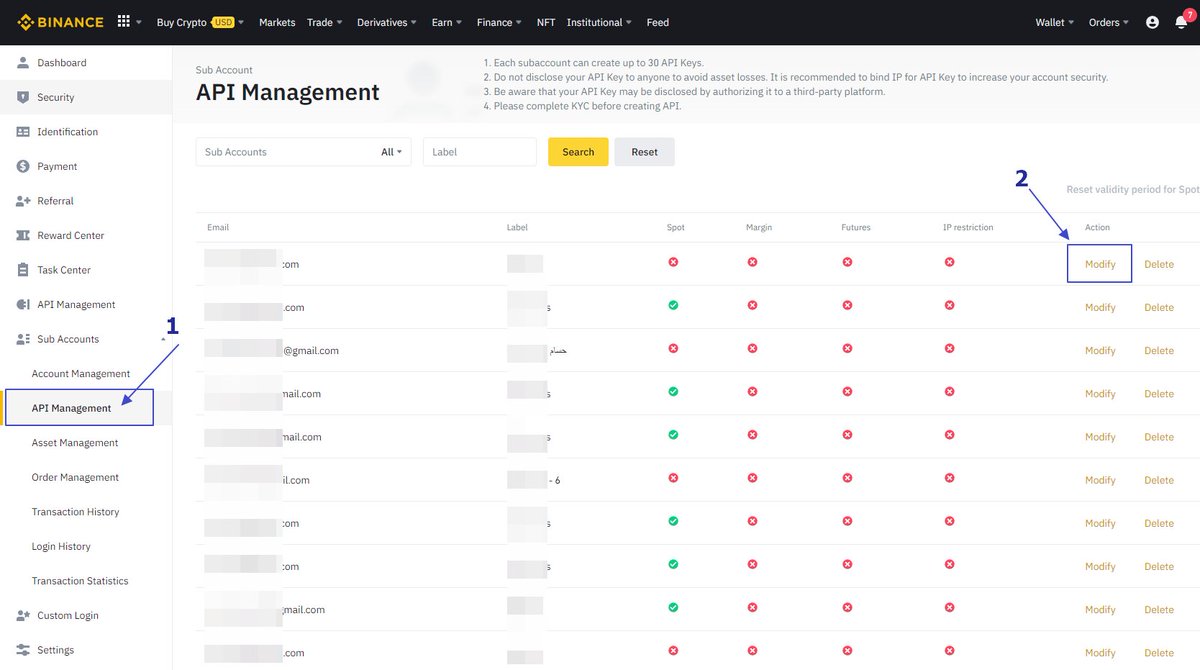This screenshot has width=1200, height=670.
Task: Click the Reward Center ticket icon
Action: 23,235
